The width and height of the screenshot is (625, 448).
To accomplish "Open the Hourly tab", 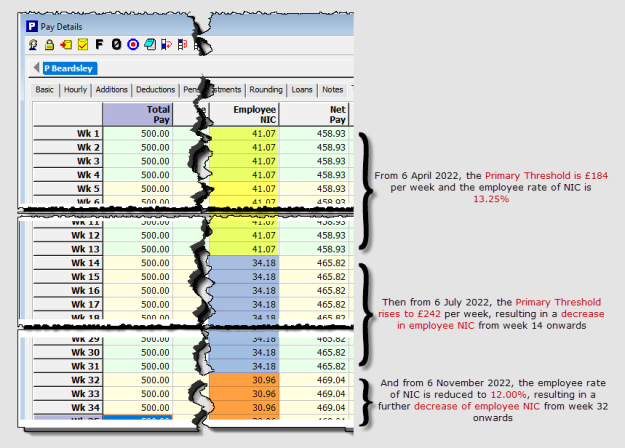I will point(75,89).
